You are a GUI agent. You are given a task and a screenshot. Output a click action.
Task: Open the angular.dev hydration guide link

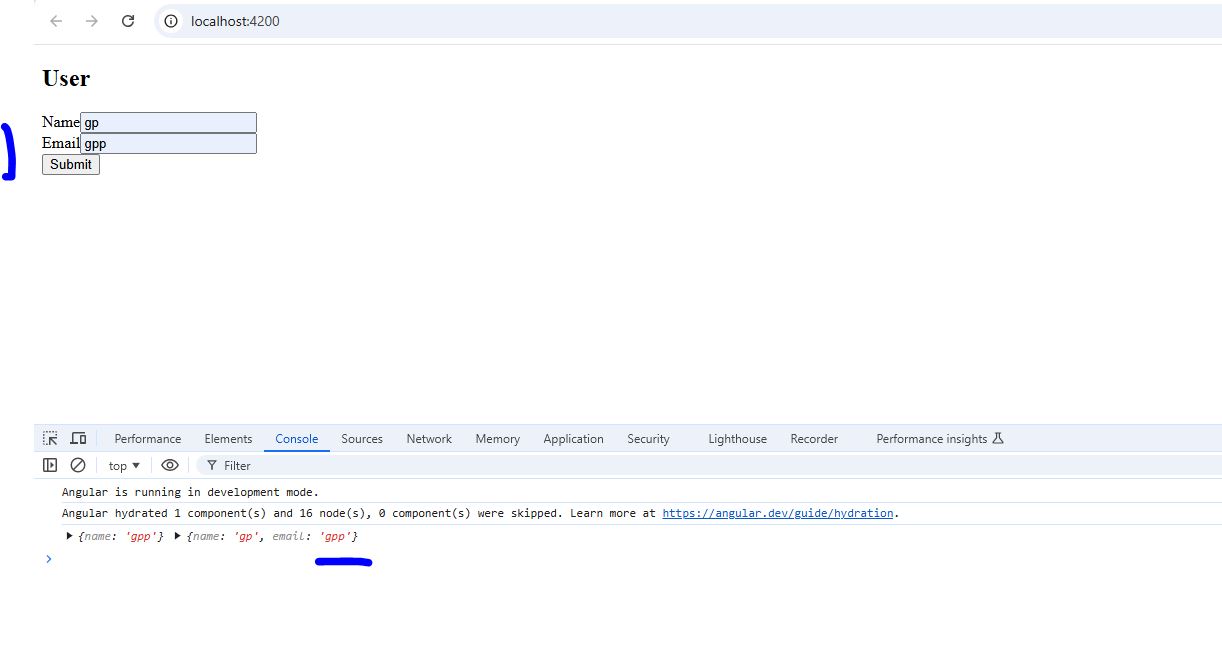777,513
